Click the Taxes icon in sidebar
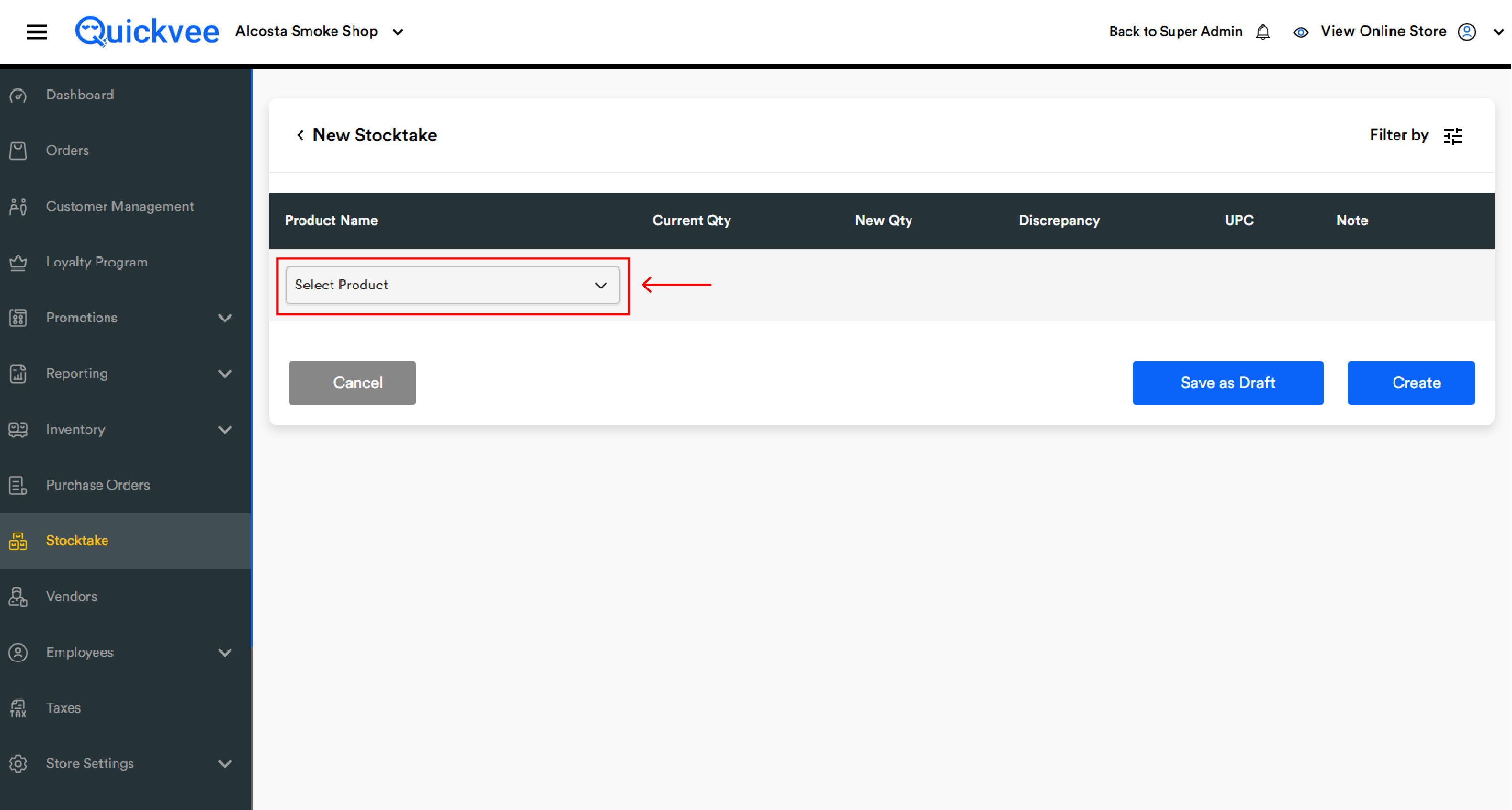The image size is (1512, 810). tap(18, 708)
